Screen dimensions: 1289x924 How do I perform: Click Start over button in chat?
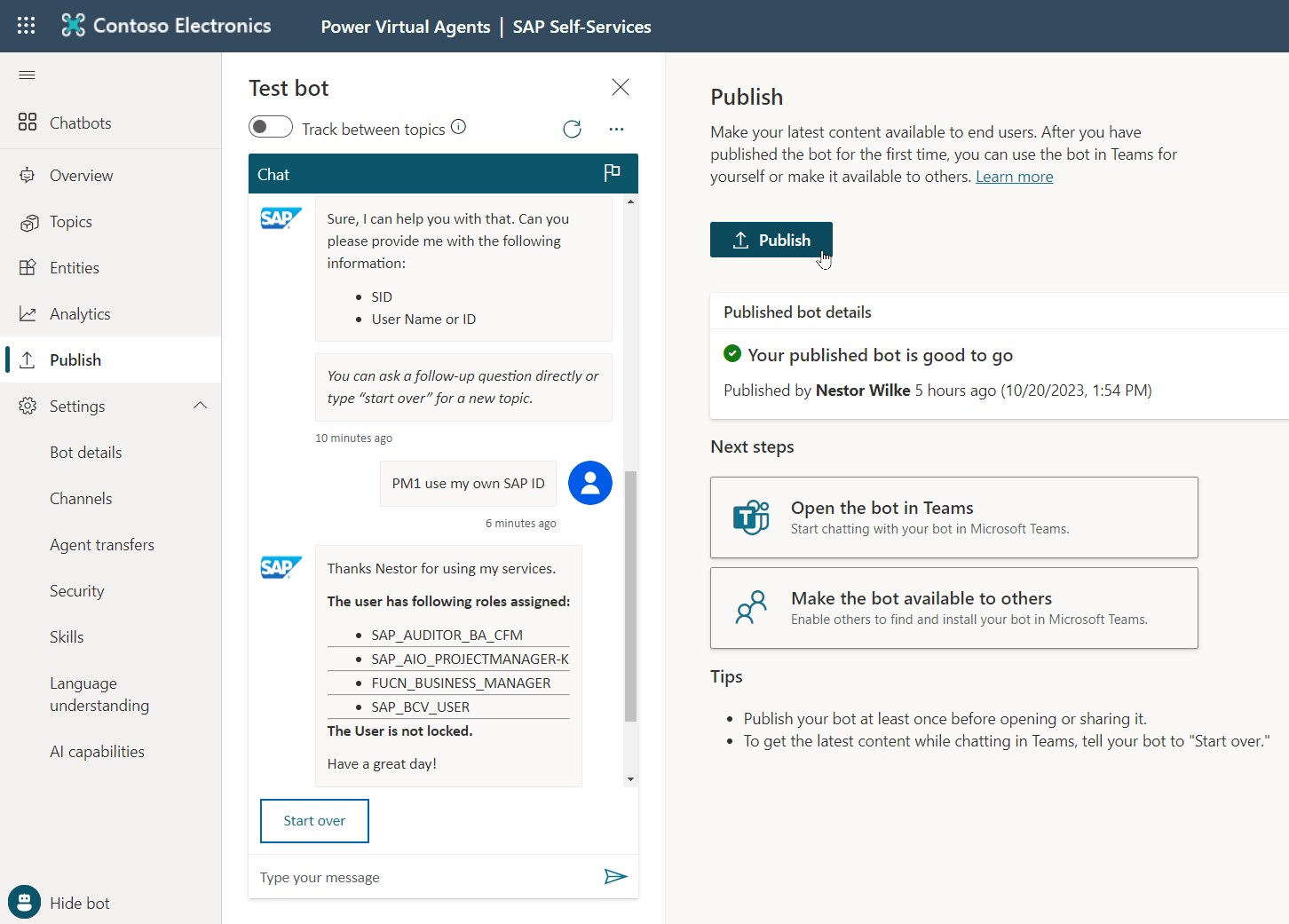click(314, 821)
